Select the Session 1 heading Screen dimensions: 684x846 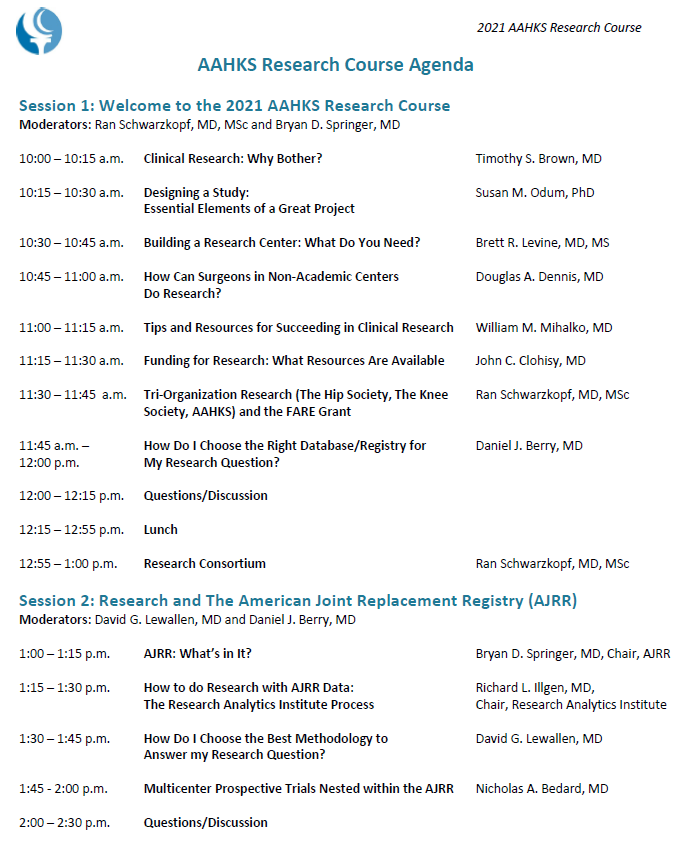[x=235, y=105]
